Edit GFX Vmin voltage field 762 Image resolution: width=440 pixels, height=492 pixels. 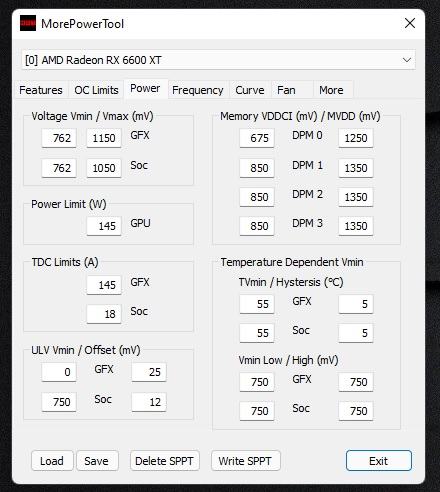pos(59,138)
